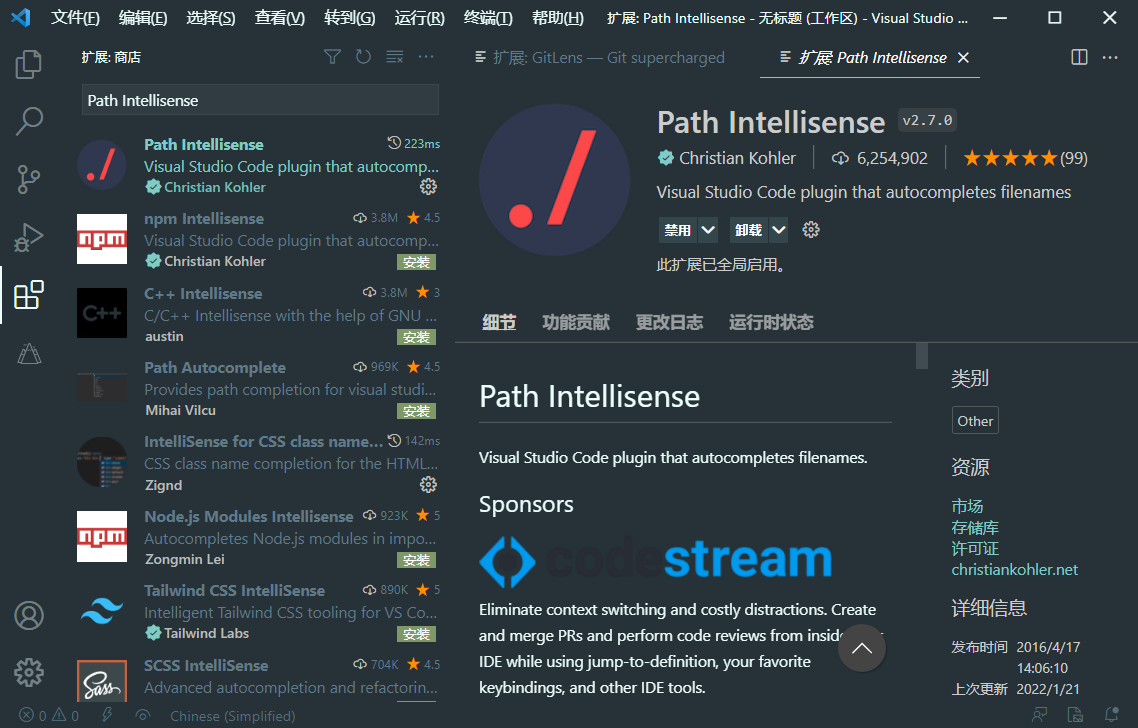Select the 功能贡献 tab

coord(576,322)
